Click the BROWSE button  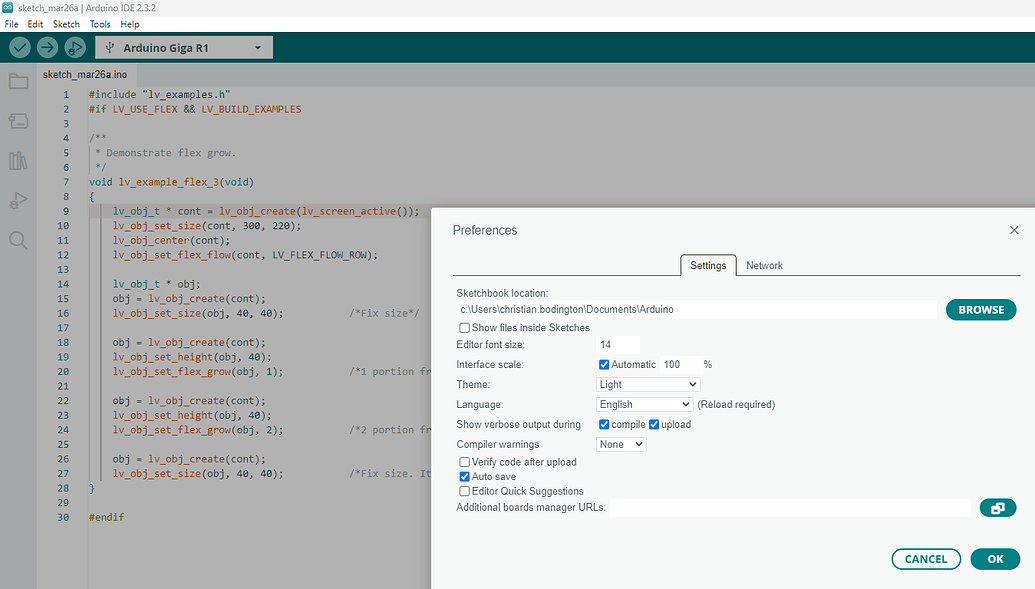(x=981, y=310)
